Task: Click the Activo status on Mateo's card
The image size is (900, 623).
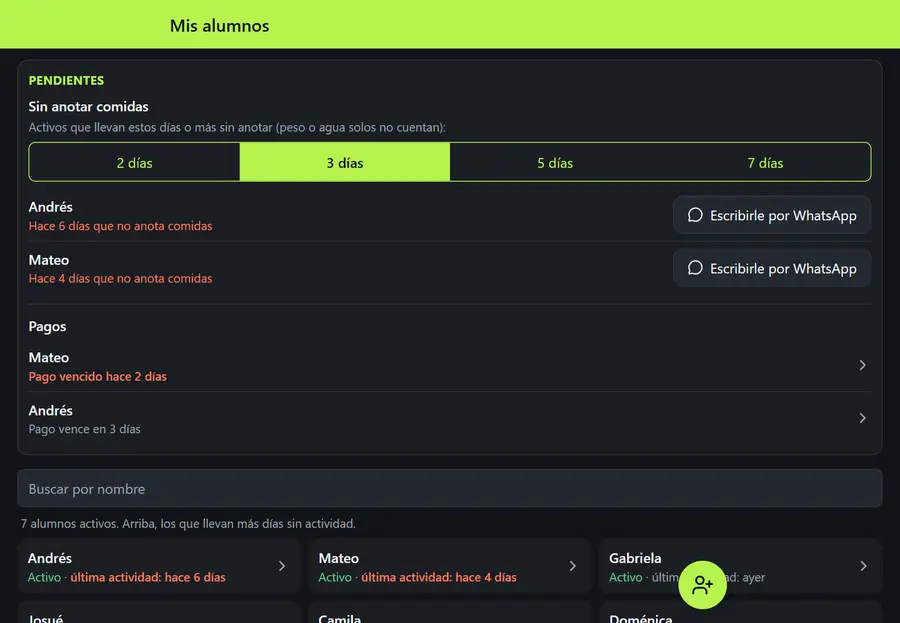Action: tap(335, 577)
